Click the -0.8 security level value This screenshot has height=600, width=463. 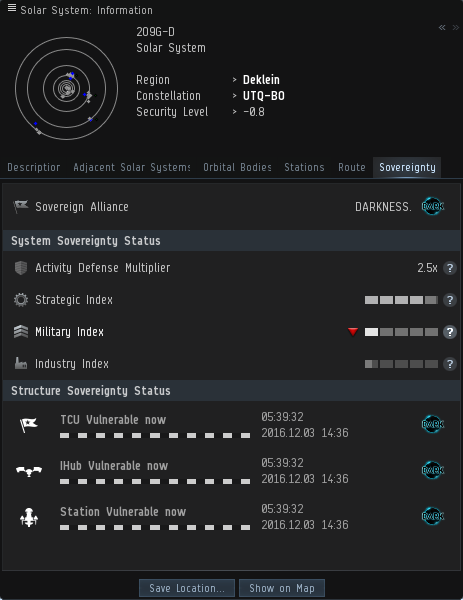pos(254,112)
